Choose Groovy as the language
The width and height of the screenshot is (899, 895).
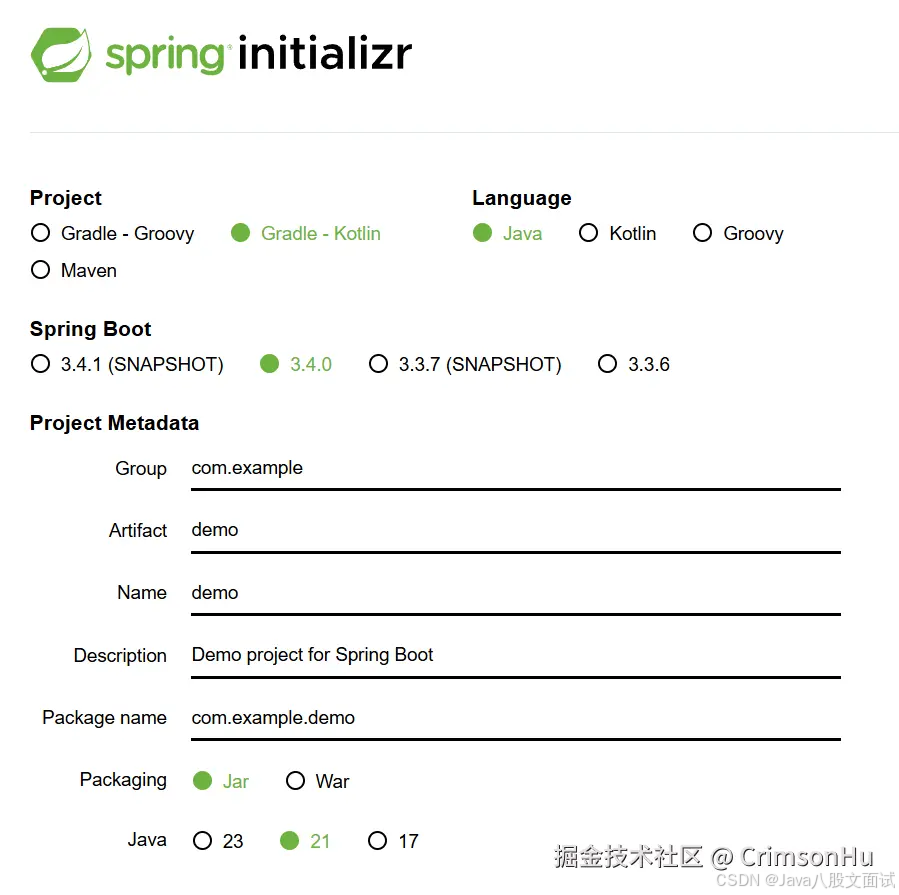703,233
